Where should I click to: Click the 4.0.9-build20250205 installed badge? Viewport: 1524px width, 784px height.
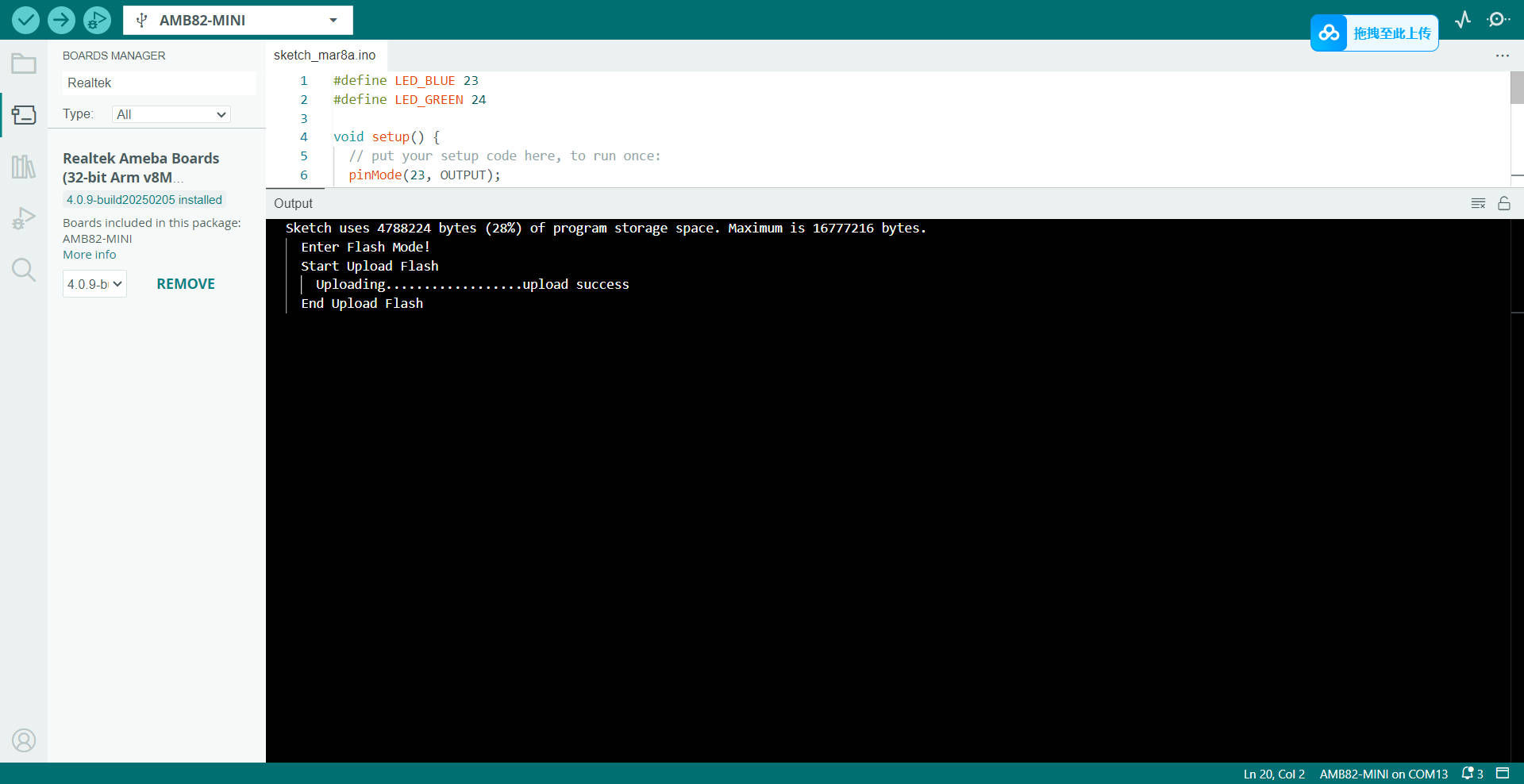point(144,200)
